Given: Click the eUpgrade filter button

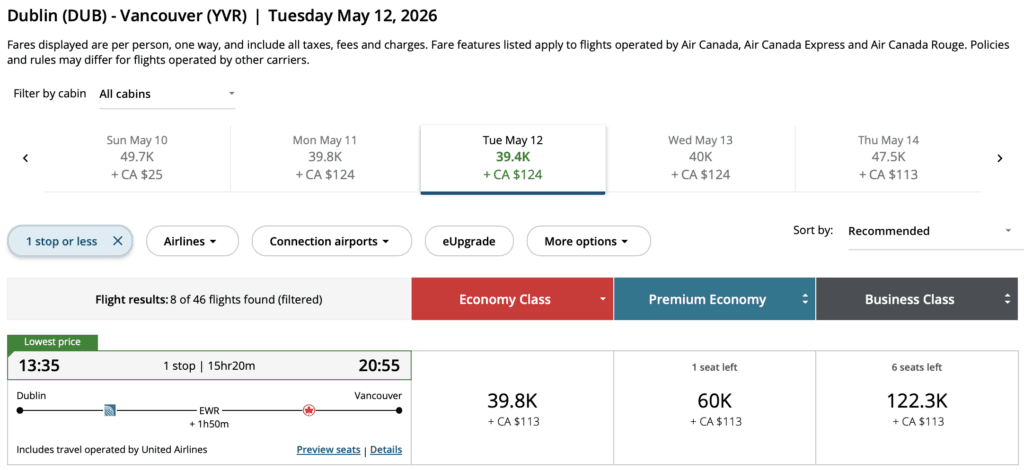Looking at the screenshot, I should 469,241.
